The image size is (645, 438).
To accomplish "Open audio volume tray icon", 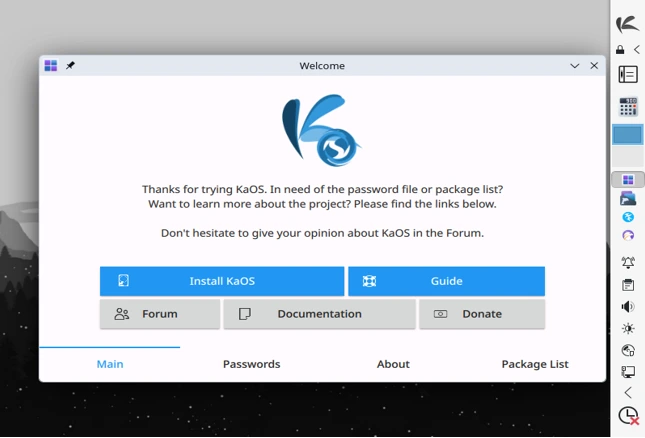I will pyautogui.click(x=628, y=307).
